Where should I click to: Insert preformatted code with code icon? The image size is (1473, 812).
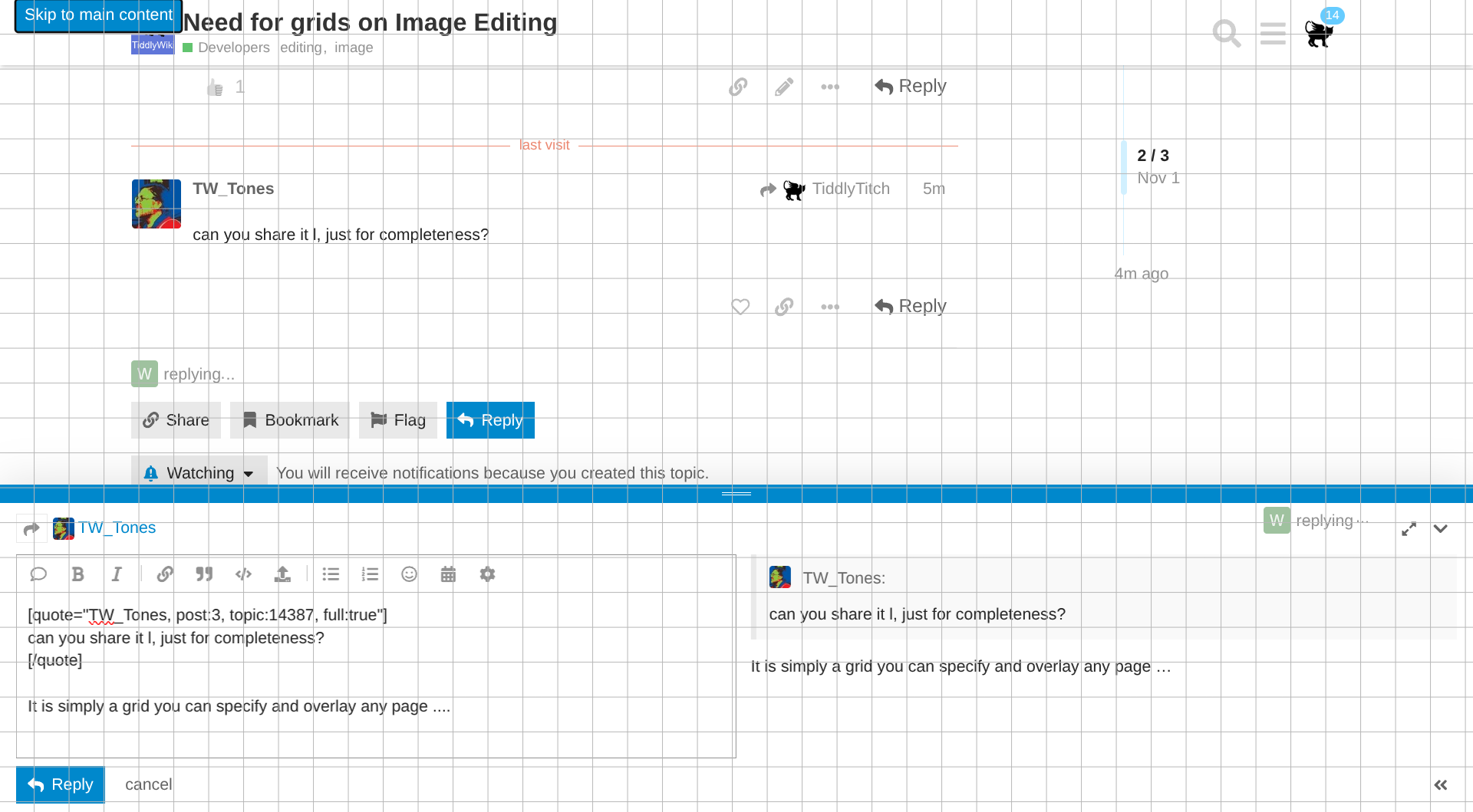point(243,574)
